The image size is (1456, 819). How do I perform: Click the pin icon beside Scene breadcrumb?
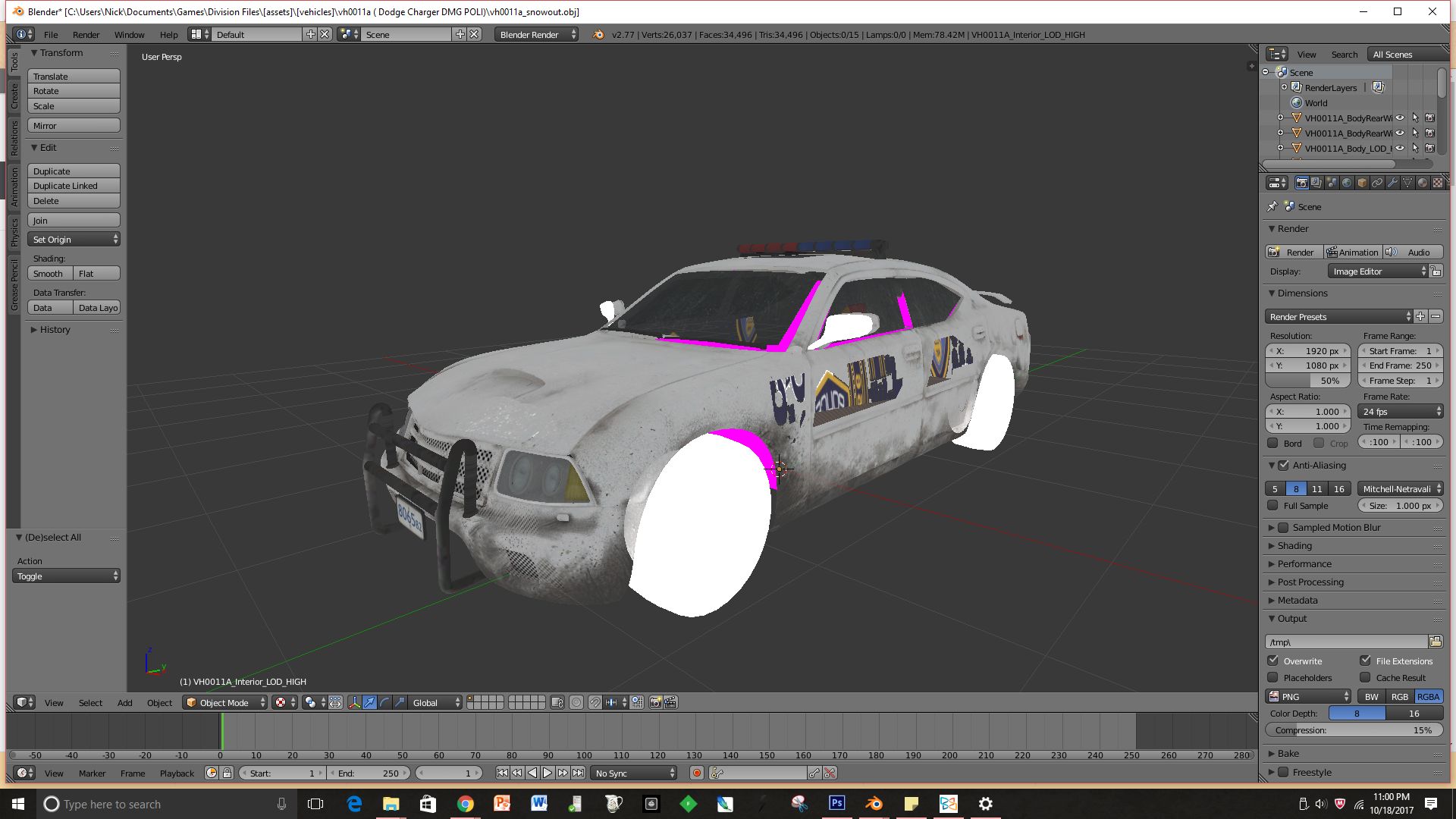[x=1272, y=206]
